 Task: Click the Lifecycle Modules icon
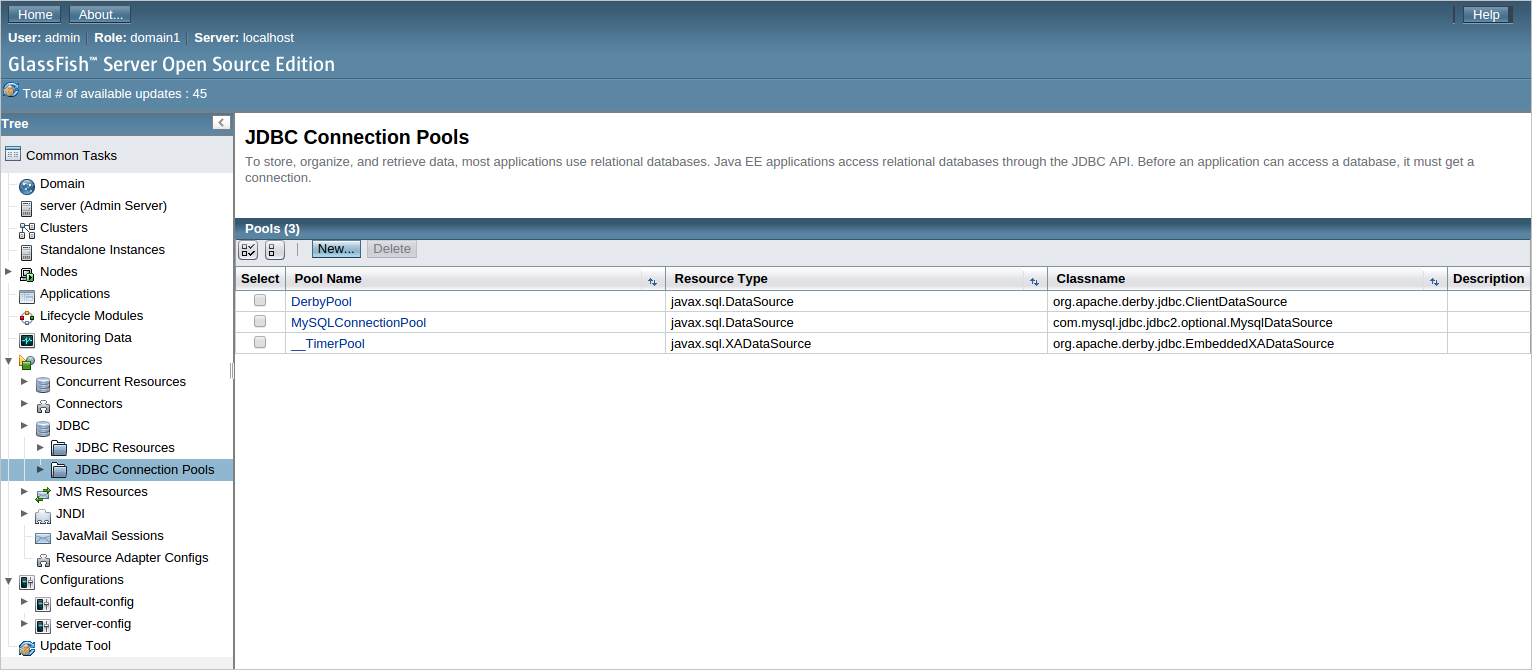[x=27, y=318]
